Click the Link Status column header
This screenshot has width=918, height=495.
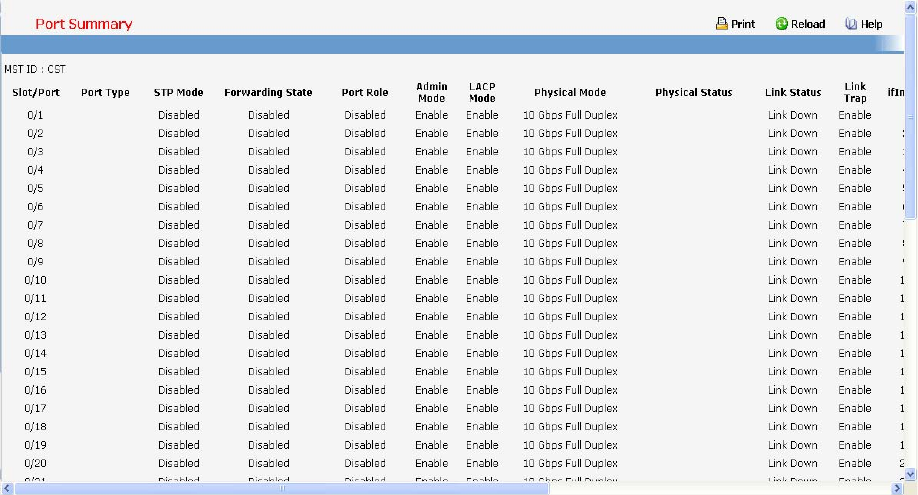pos(793,93)
